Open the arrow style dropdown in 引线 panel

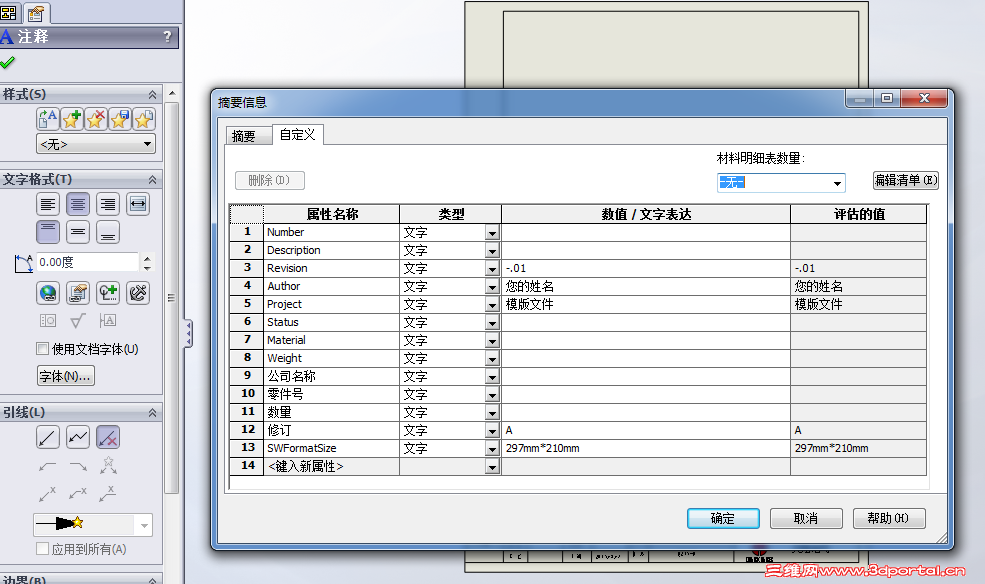coord(144,525)
